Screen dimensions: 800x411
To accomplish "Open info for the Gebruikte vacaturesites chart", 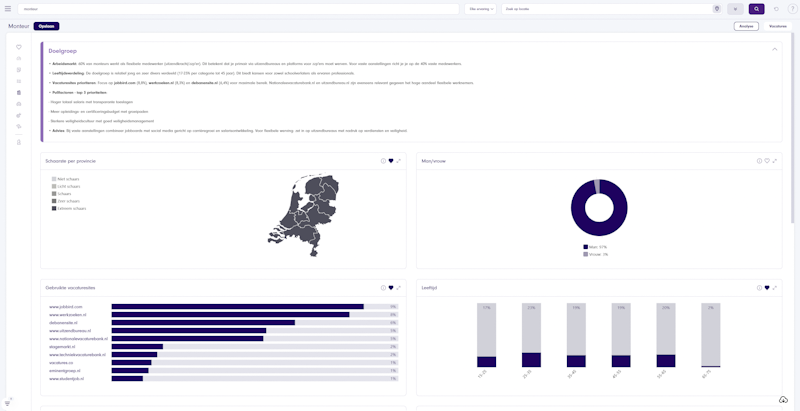I will [x=383, y=287].
